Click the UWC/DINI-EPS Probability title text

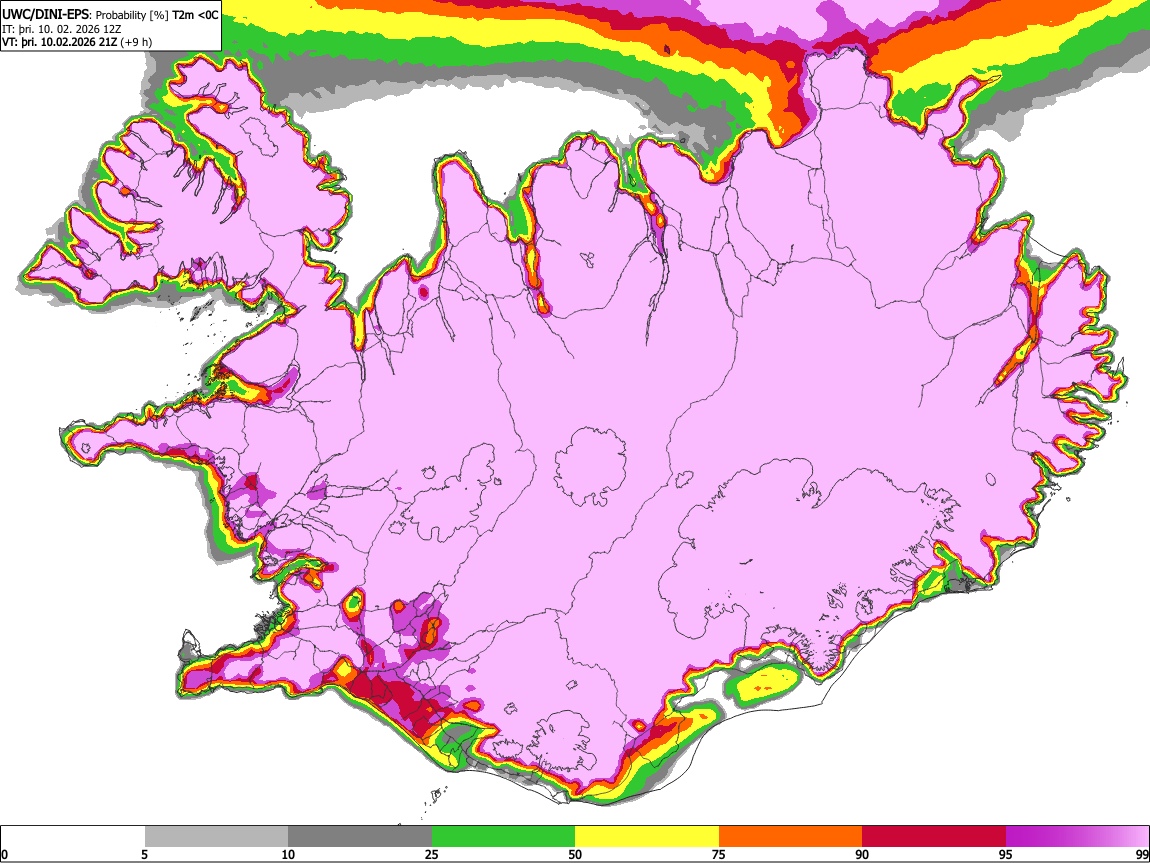click(110, 15)
